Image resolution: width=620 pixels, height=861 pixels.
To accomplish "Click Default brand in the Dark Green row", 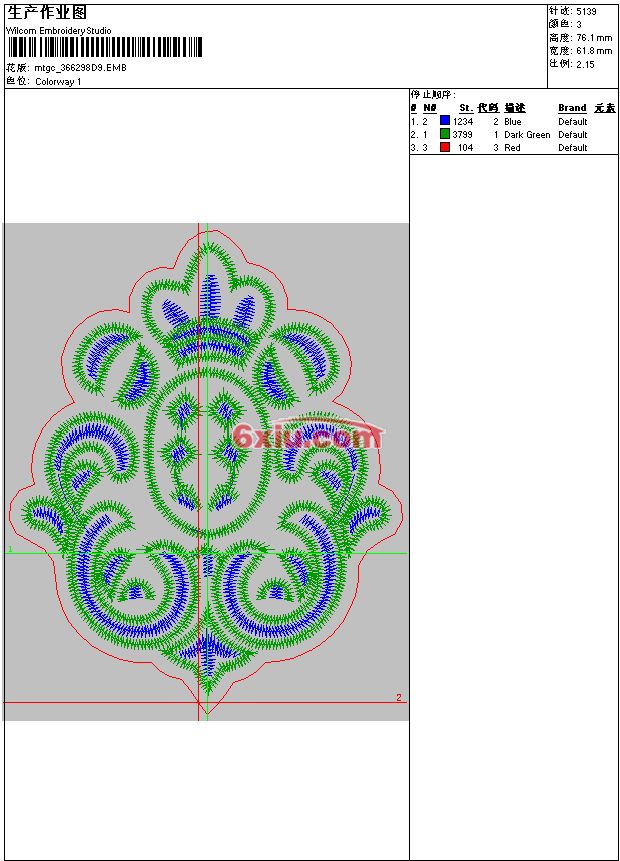I will [572, 135].
